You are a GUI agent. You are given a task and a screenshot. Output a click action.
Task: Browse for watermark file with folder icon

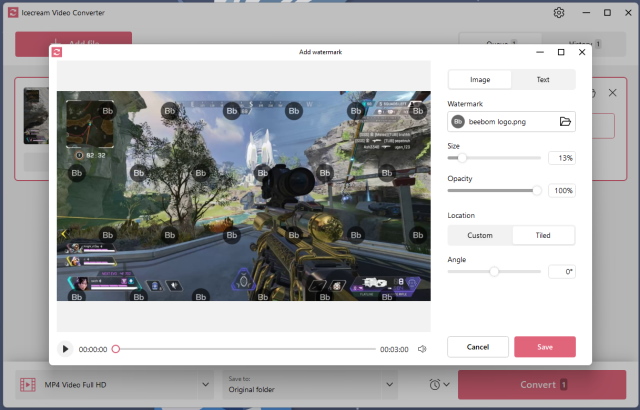[565, 122]
